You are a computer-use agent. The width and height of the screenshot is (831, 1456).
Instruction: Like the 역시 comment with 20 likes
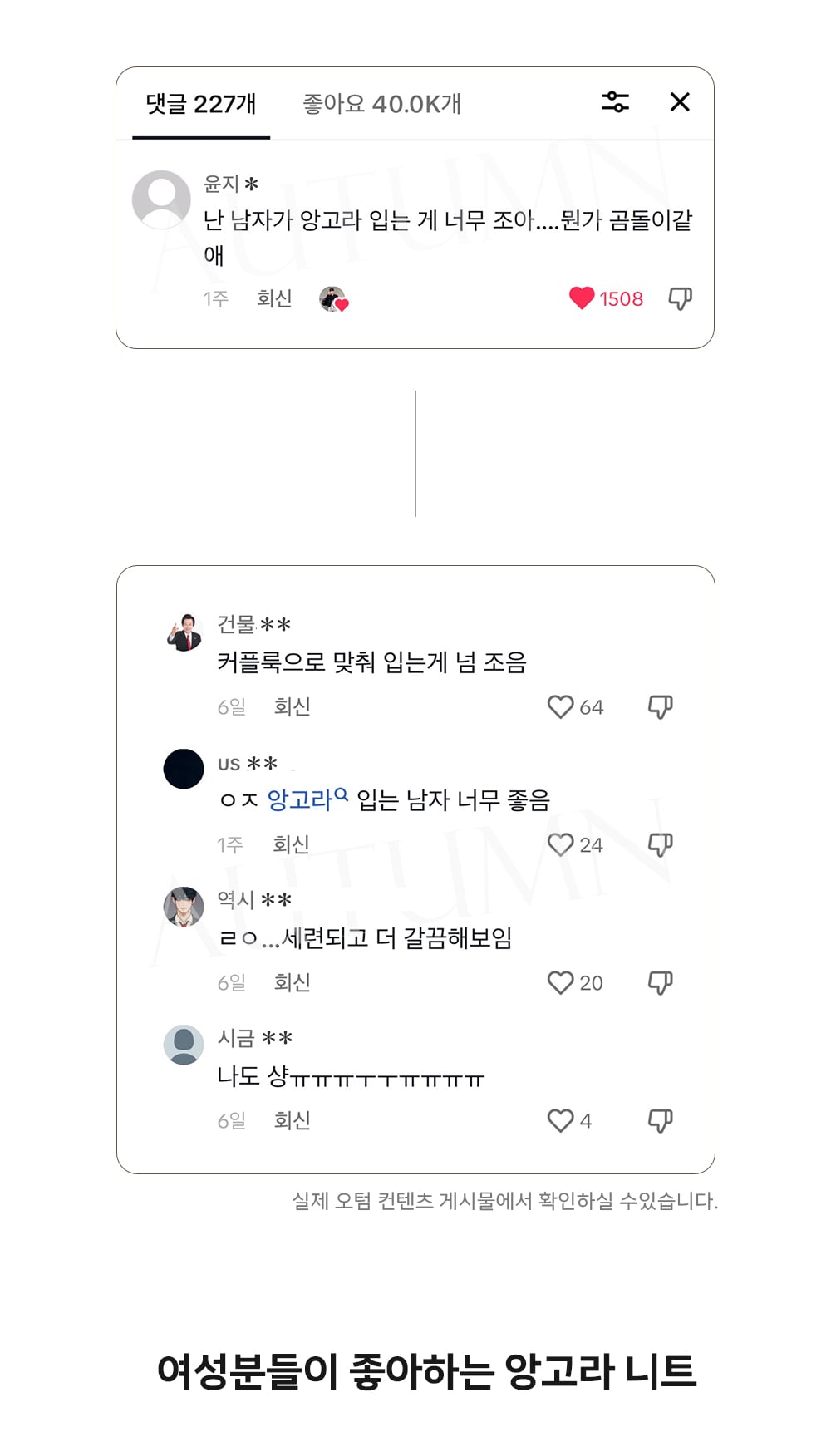561,983
